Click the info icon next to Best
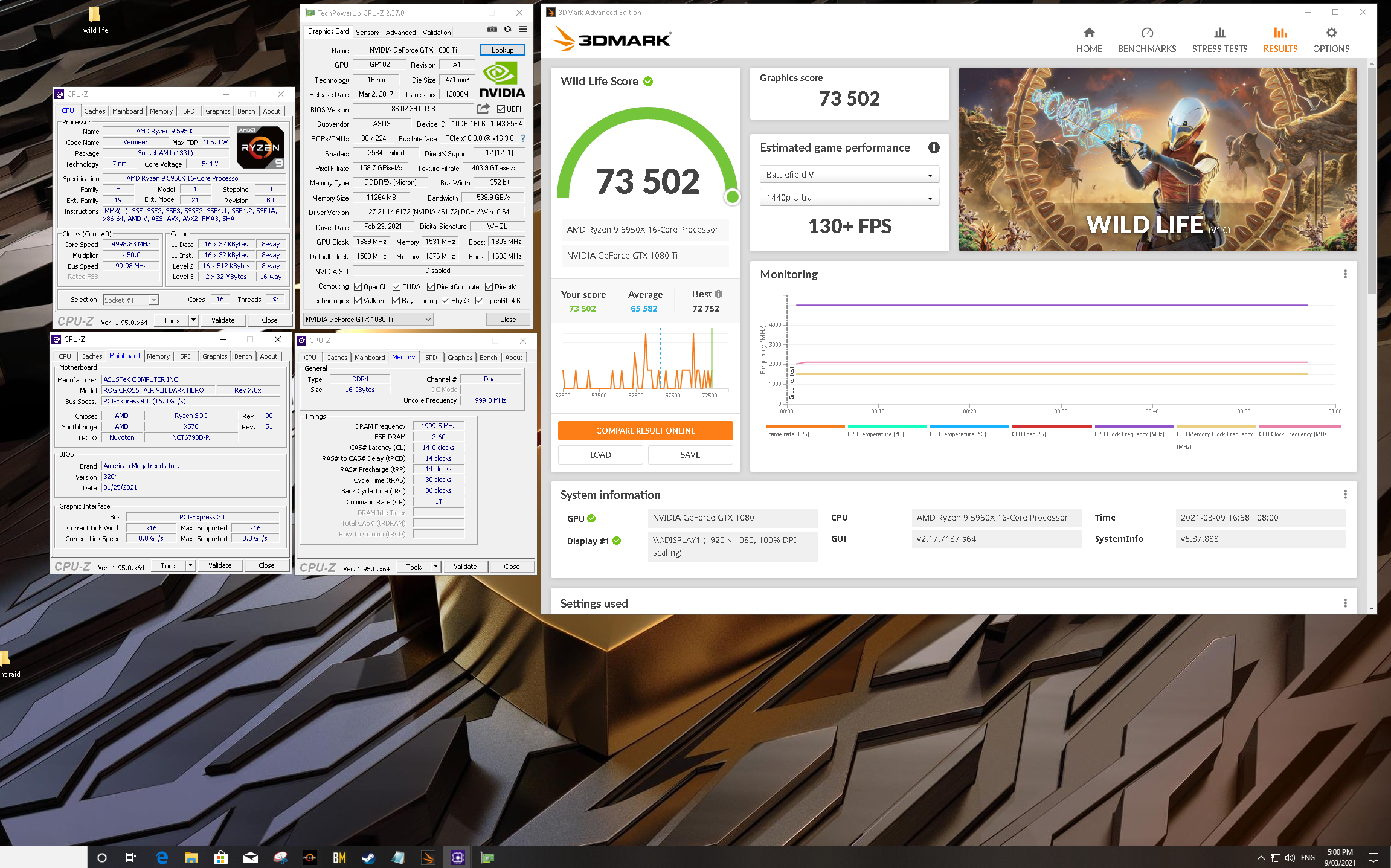 [718, 294]
